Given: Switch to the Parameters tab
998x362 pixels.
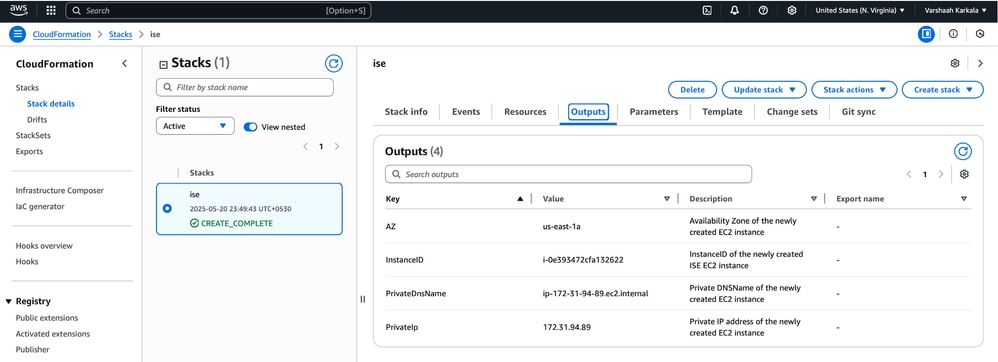Looking at the screenshot, I should pyautogui.click(x=654, y=112).
